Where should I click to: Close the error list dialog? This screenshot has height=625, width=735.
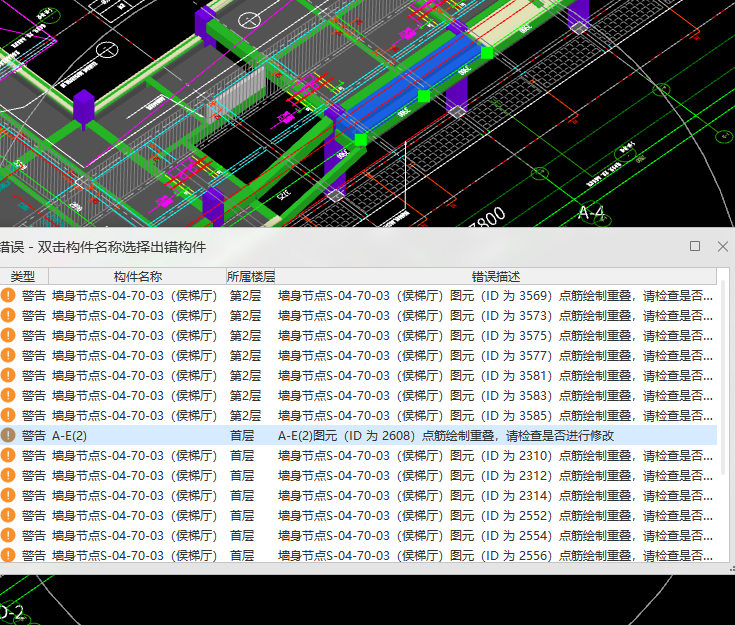point(722,246)
